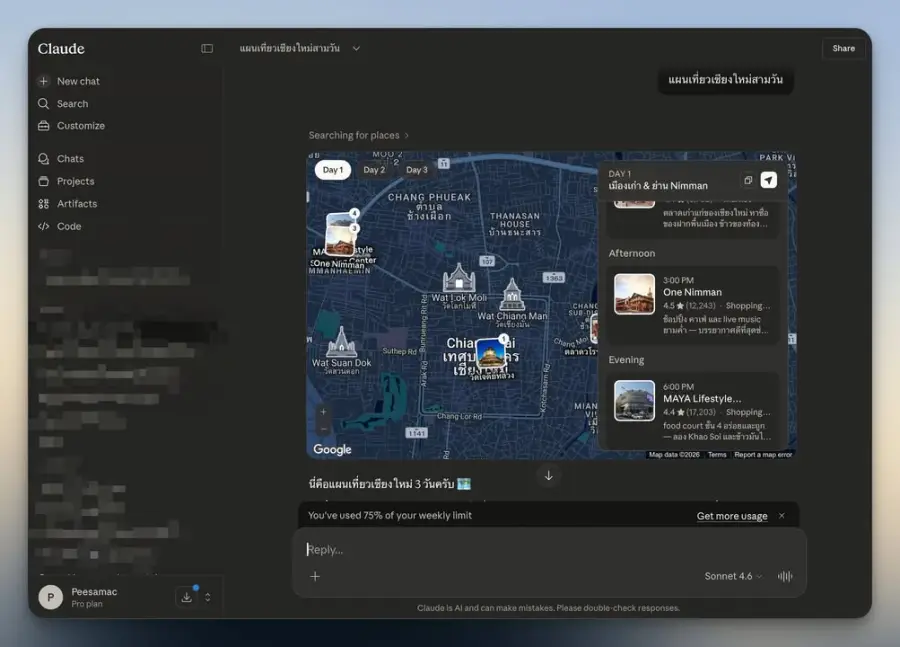Open the MAYA Lifestyle place card
Image resolution: width=900 pixels, height=647 pixels.
click(693, 411)
